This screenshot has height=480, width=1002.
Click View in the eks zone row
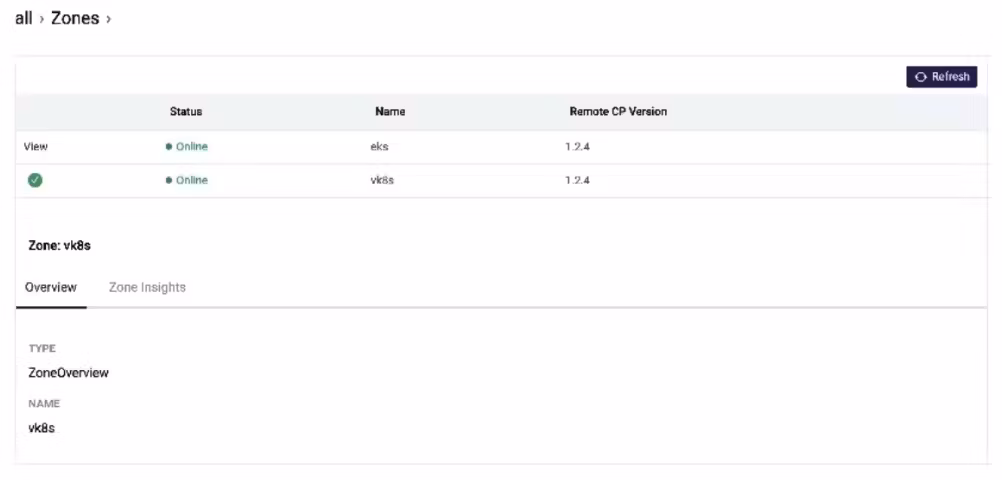pos(36,147)
